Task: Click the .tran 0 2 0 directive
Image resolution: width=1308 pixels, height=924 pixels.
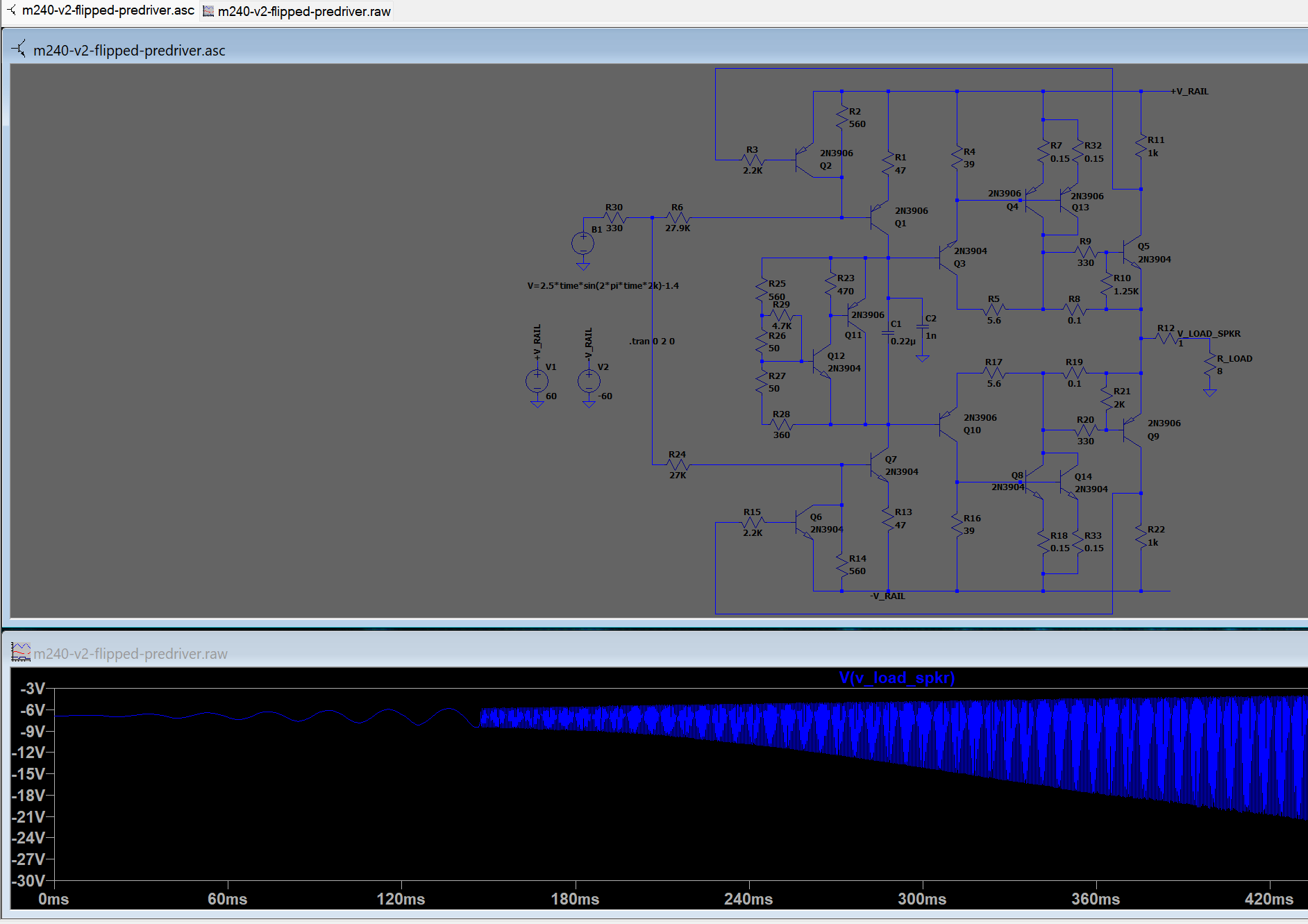Action: point(652,341)
